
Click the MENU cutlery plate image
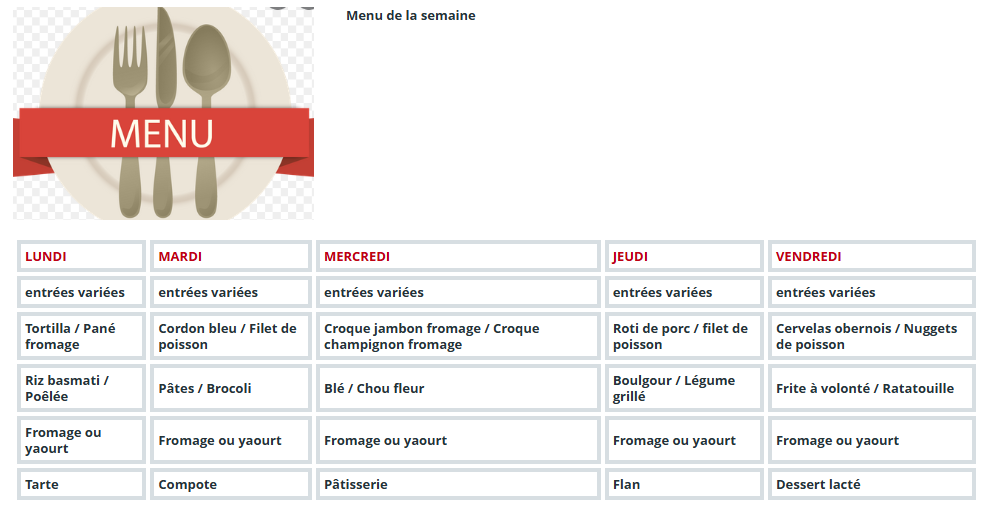tap(163, 113)
